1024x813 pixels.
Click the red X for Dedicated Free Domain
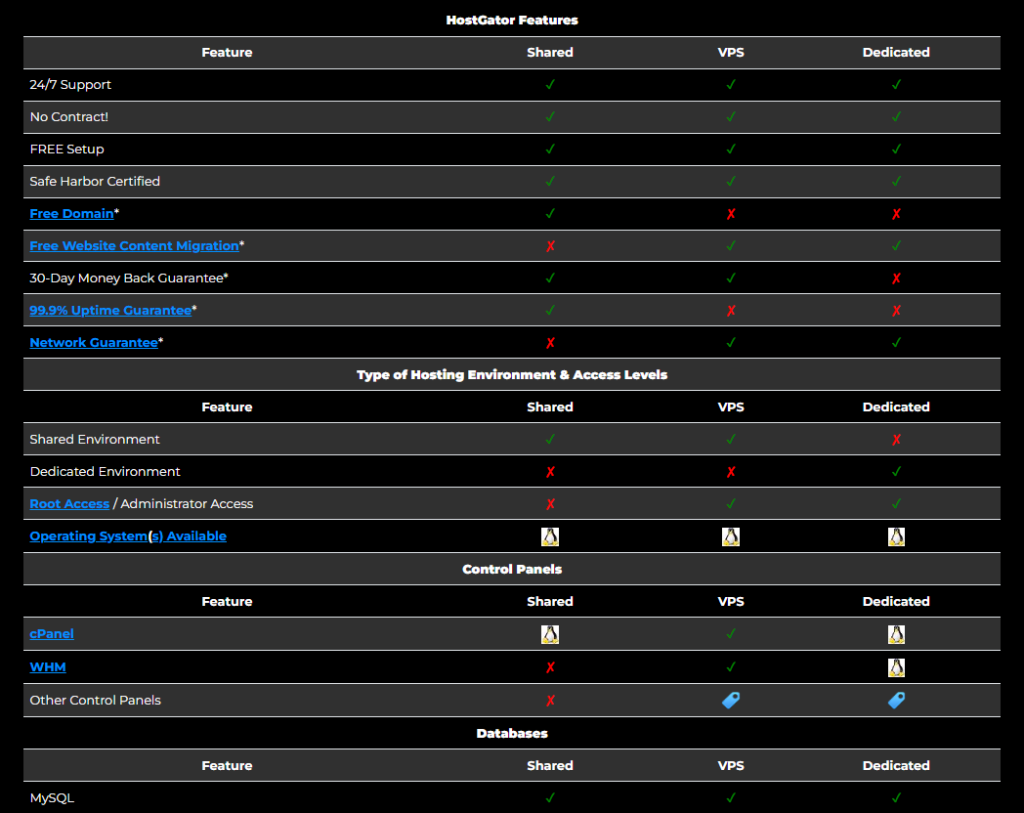(896, 214)
